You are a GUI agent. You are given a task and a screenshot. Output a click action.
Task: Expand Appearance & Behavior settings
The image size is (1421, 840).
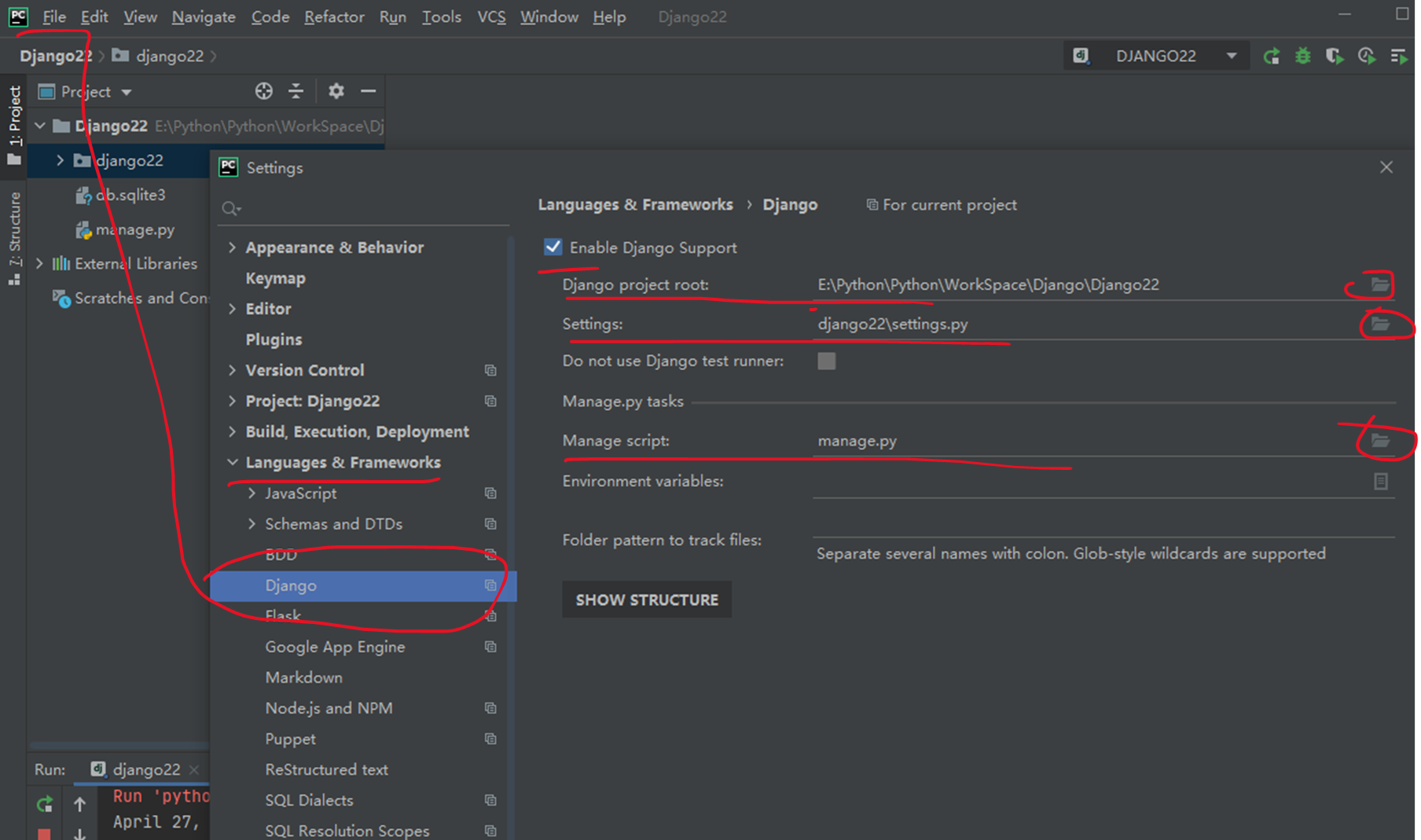[x=232, y=248]
